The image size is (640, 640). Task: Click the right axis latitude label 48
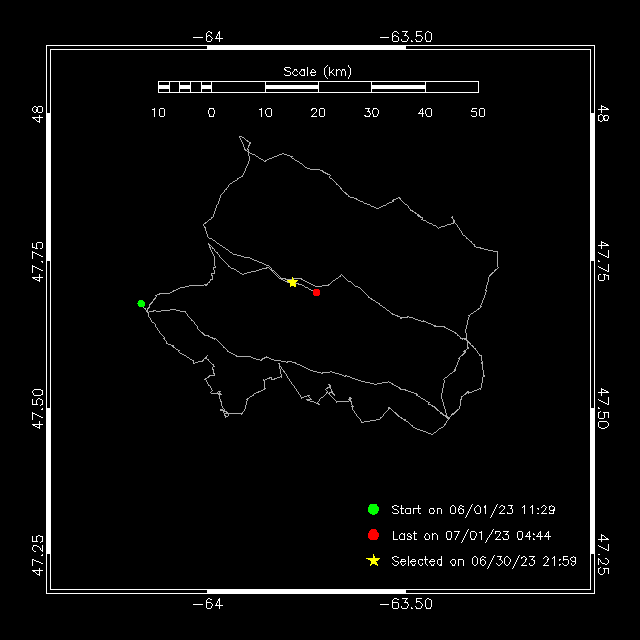[x=603, y=114]
